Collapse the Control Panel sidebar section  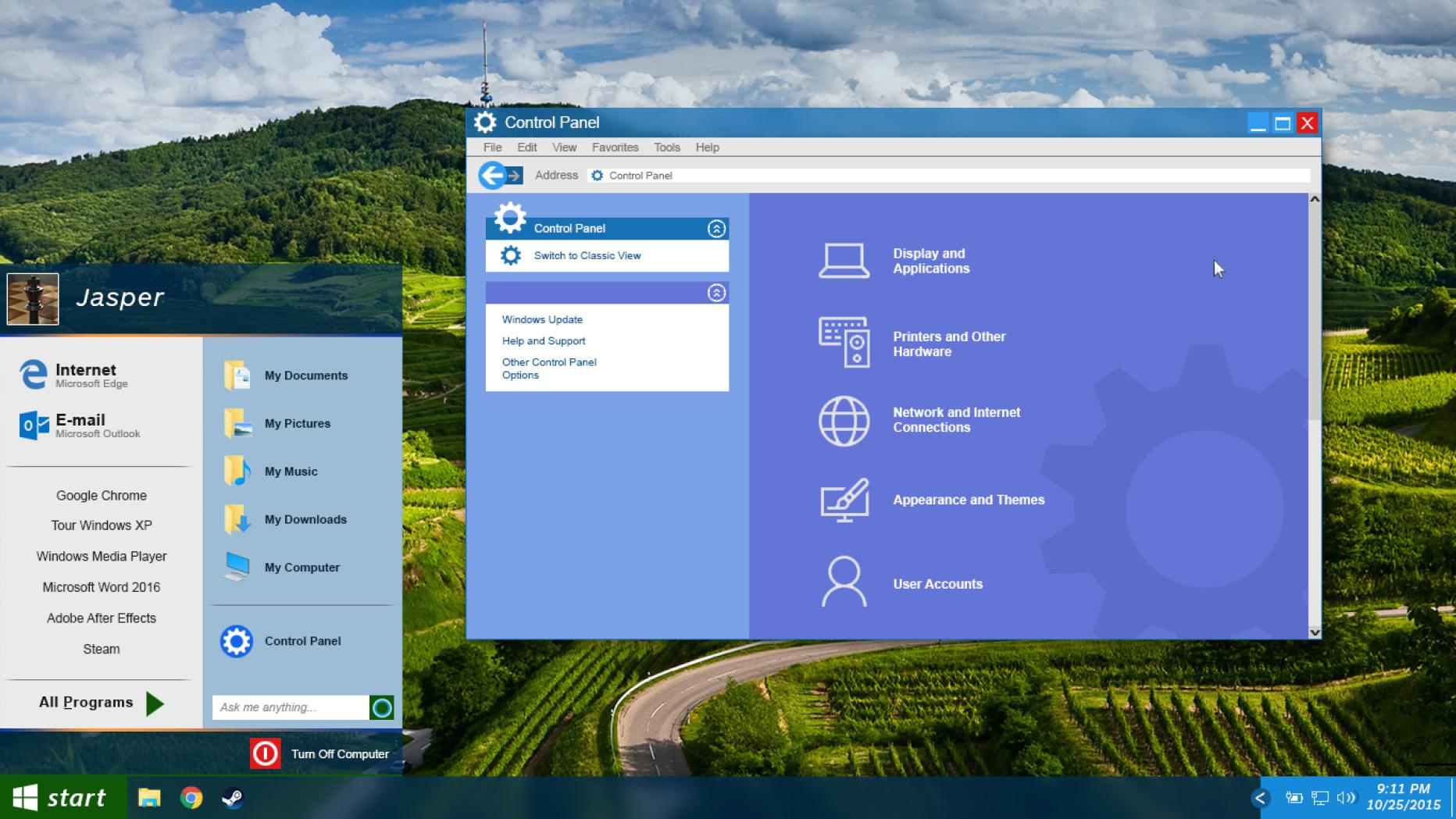715,228
